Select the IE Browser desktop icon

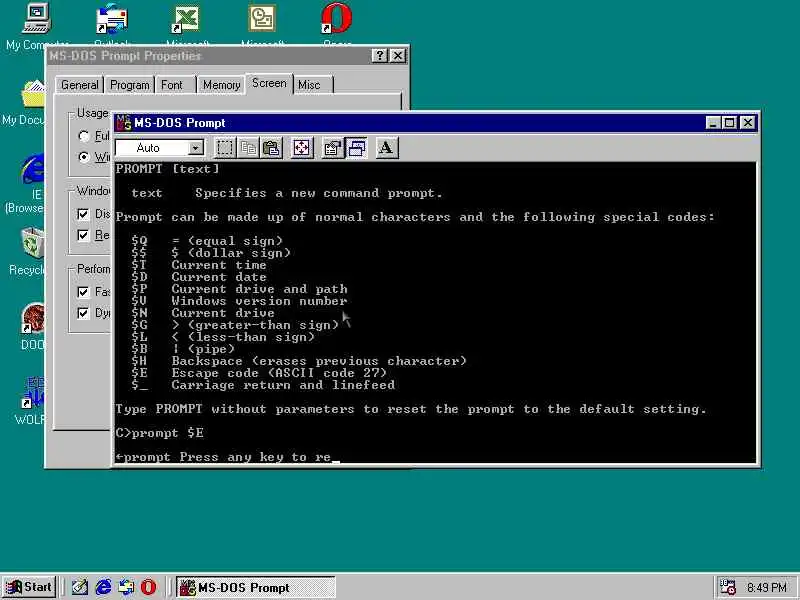coord(26,183)
